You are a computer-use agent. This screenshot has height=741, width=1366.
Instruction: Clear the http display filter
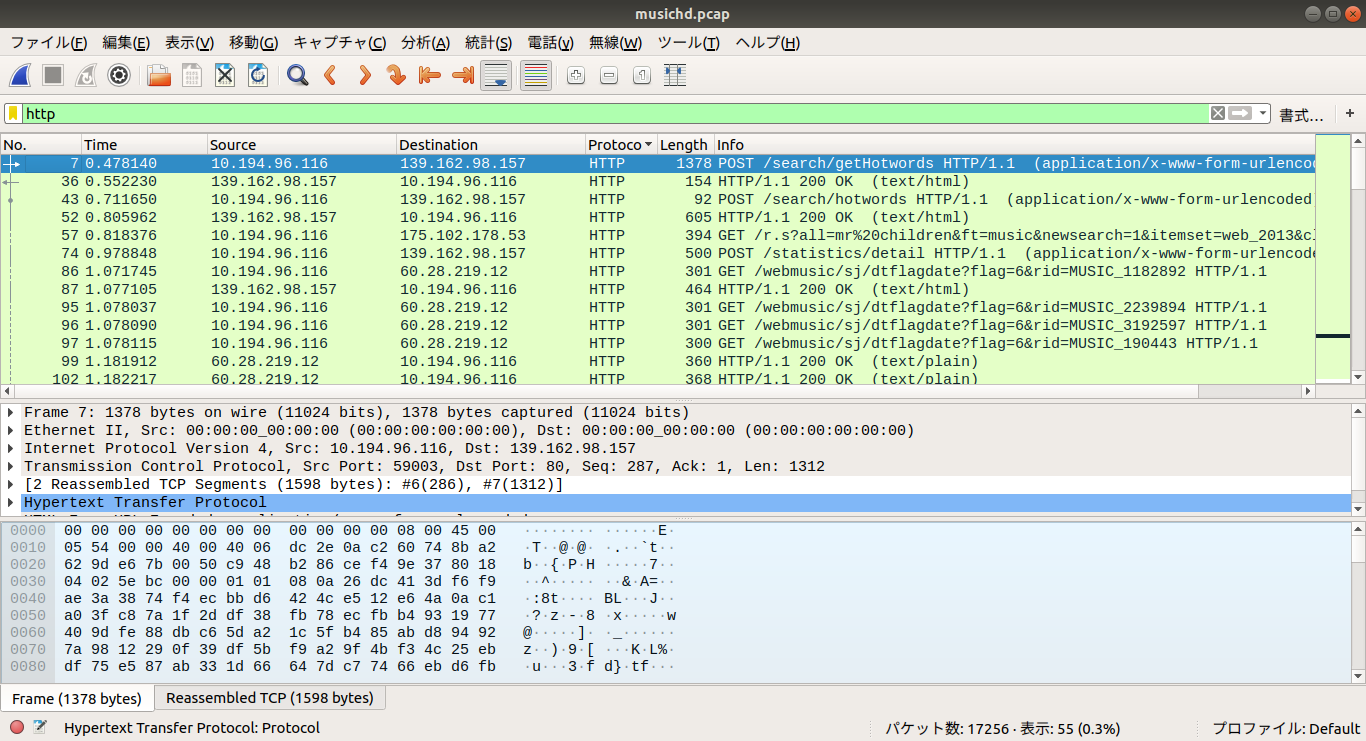point(1217,114)
